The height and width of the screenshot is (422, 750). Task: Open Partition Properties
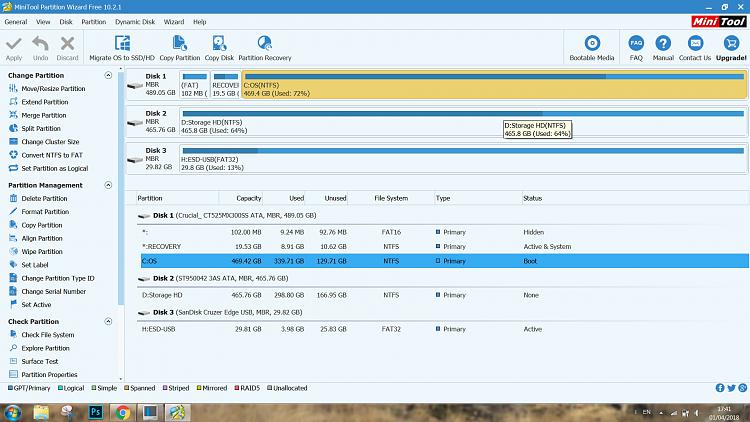(x=49, y=375)
